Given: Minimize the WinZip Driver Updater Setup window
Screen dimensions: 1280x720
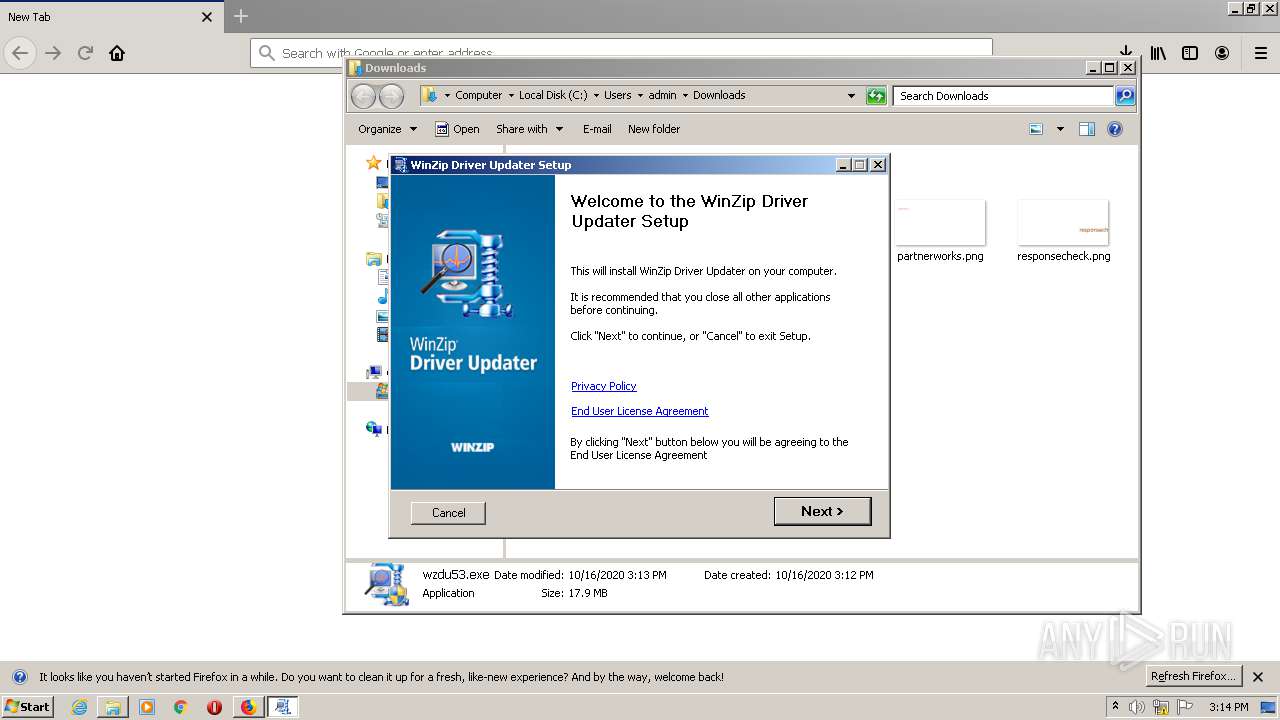Looking at the screenshot, I should tap(842, 165).
